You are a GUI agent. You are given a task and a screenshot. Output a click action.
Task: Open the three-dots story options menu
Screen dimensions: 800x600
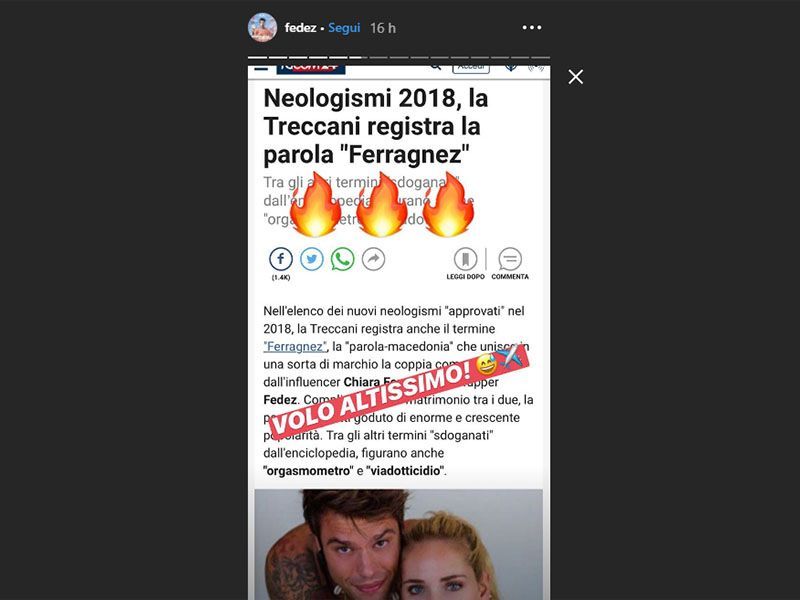coord(532,28)
